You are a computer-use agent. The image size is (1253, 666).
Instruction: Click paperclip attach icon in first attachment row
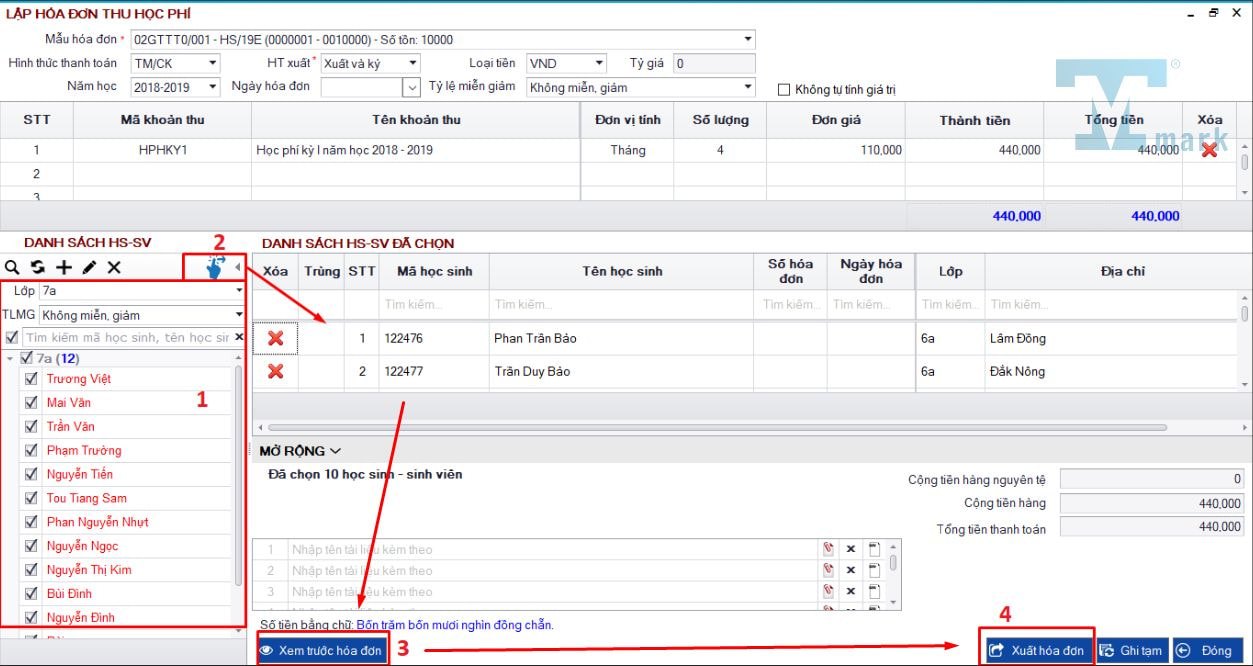(828, 549)
